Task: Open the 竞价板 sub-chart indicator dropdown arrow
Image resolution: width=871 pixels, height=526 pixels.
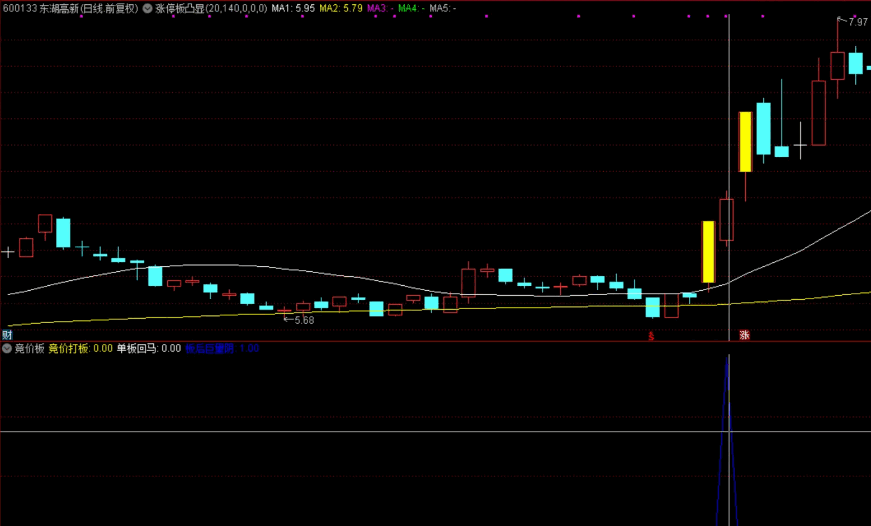Action: click(x=7, y=349)
